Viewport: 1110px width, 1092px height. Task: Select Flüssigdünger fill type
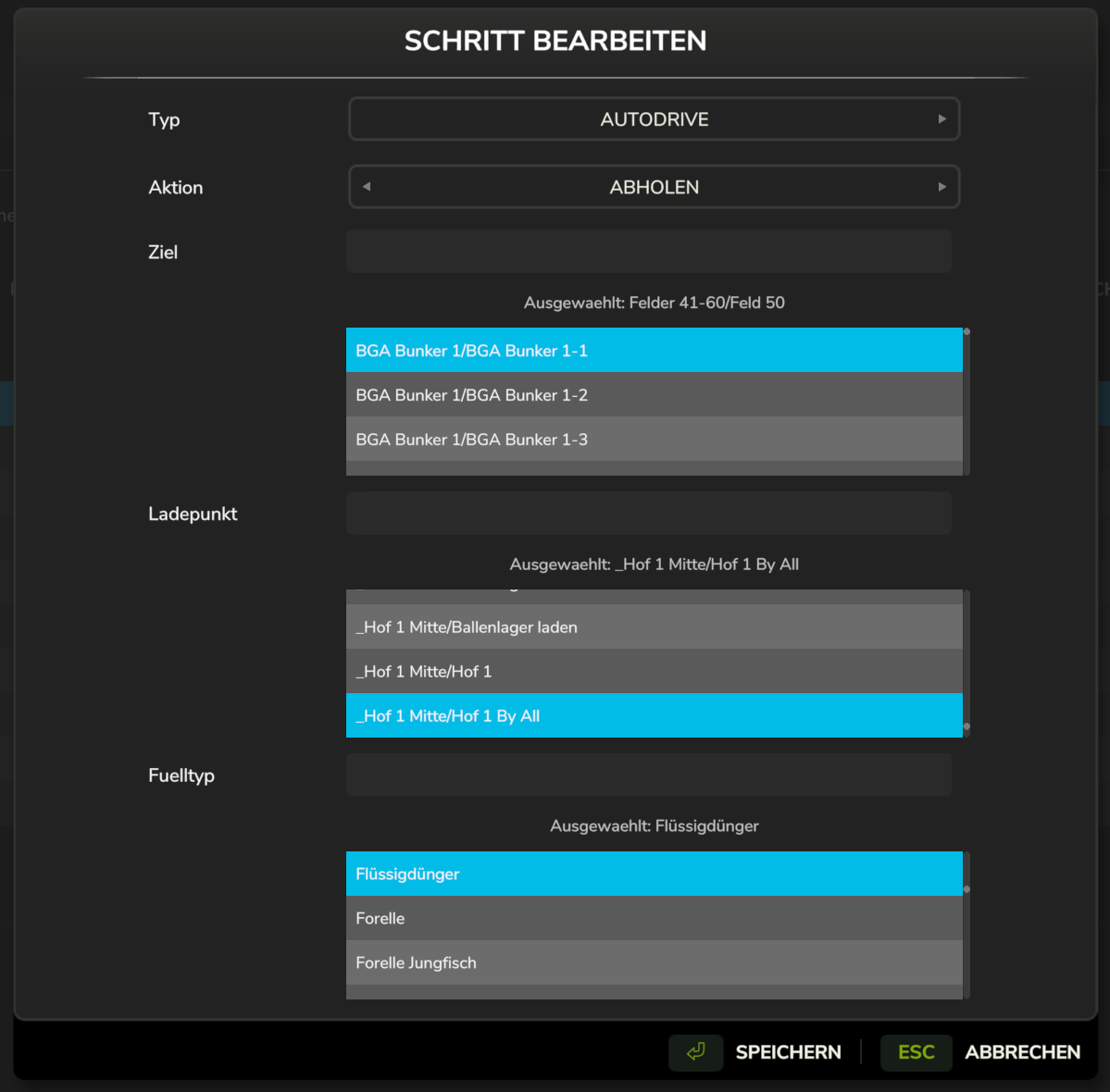tap(655, 874)
